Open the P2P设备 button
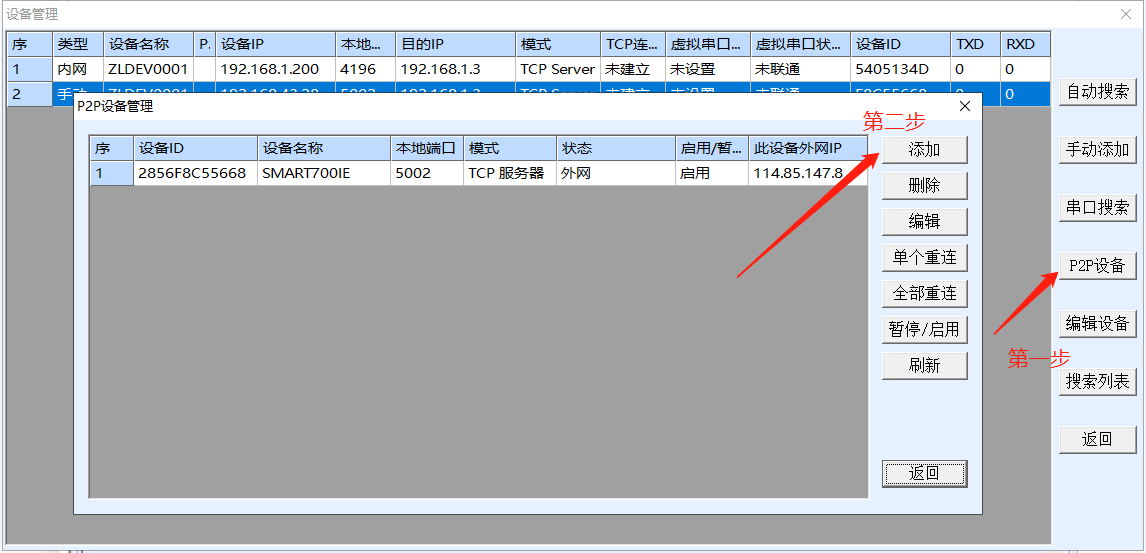The image size is (1146, 553). click(1097, 266)
